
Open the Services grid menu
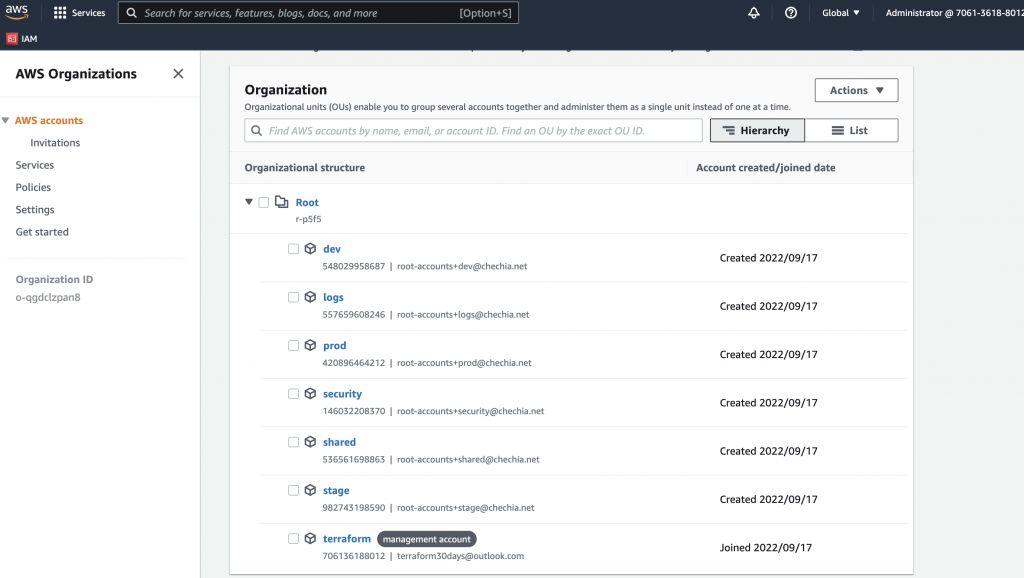coord(60,13)
